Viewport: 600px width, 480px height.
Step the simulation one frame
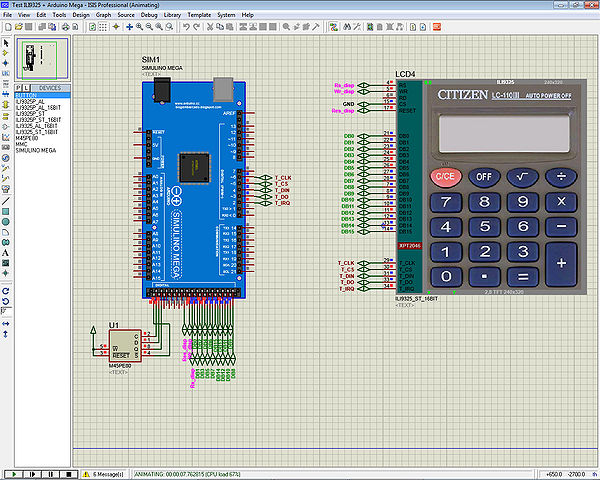[32, 474]
